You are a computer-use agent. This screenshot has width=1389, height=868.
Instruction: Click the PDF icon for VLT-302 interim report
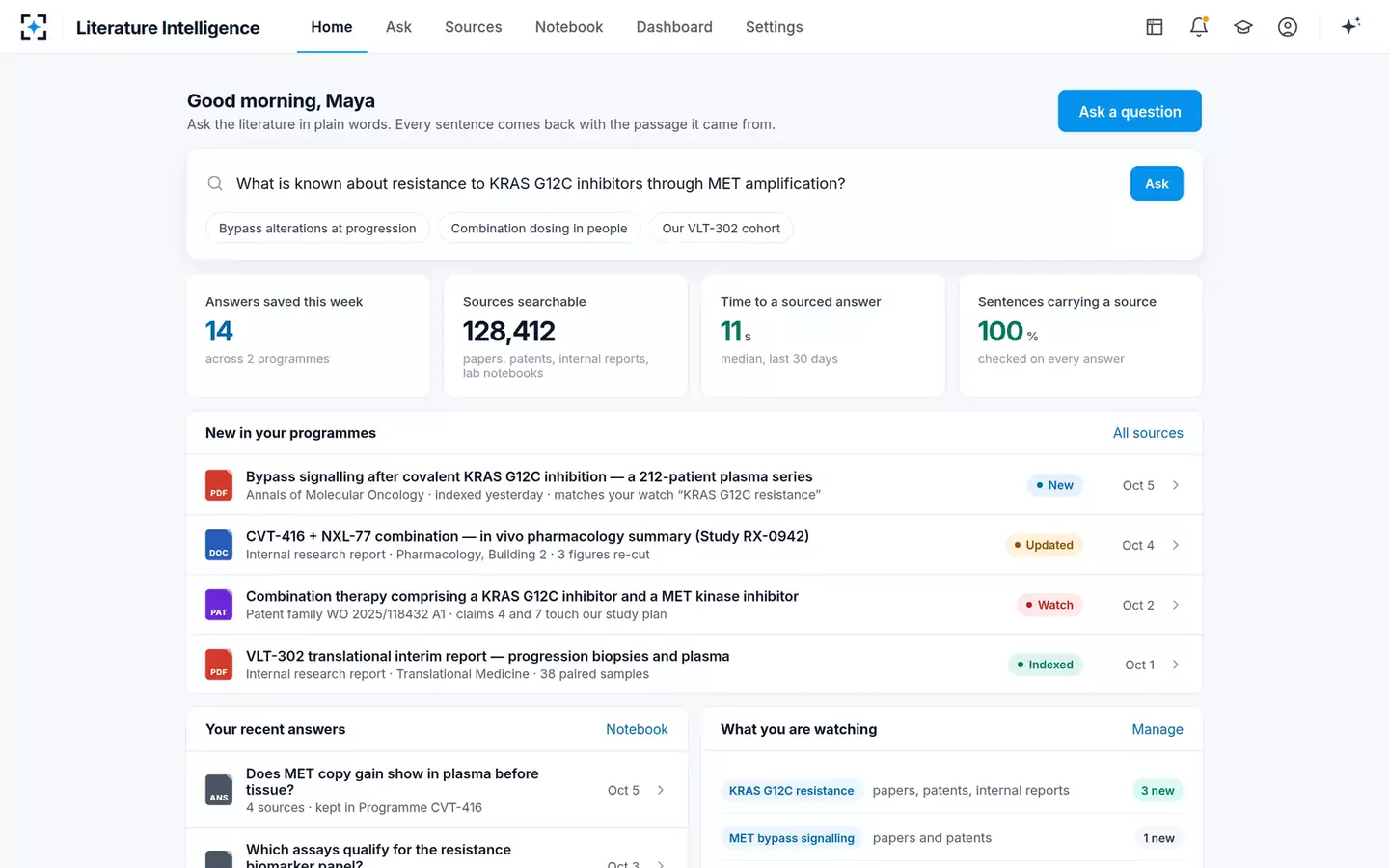pos(219,665)
